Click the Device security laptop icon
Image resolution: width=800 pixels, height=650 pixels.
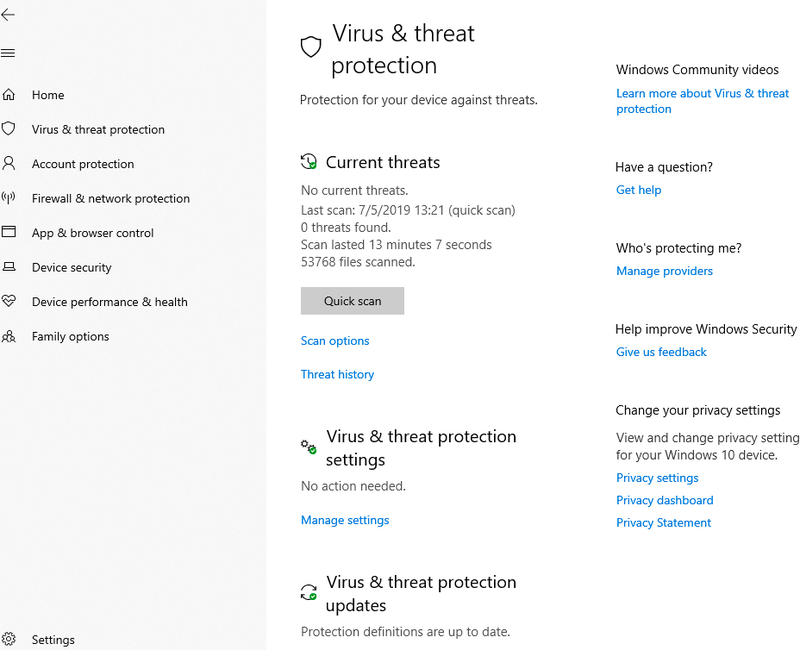pos(9,267)
